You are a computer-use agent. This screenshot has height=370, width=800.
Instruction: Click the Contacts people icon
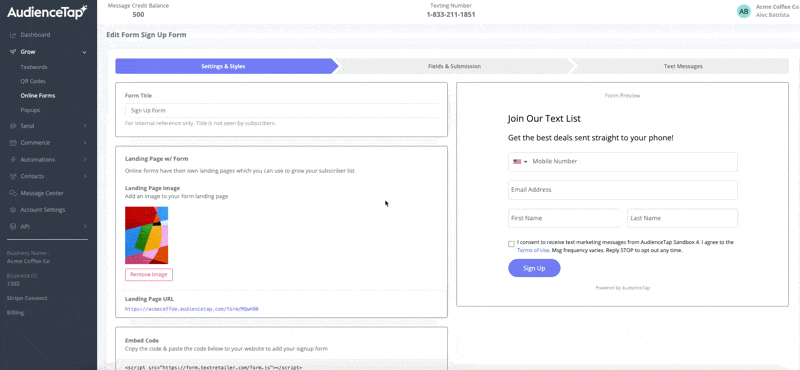tap(13, 177)
